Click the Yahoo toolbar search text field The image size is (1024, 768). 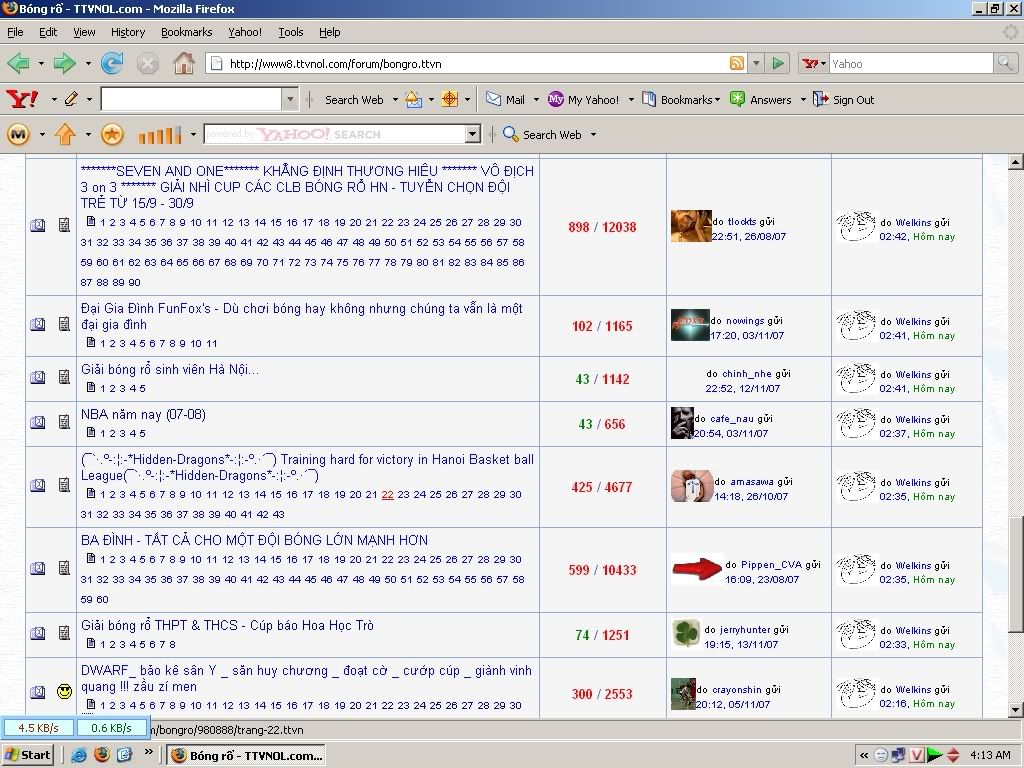click(x=191, y=99)
